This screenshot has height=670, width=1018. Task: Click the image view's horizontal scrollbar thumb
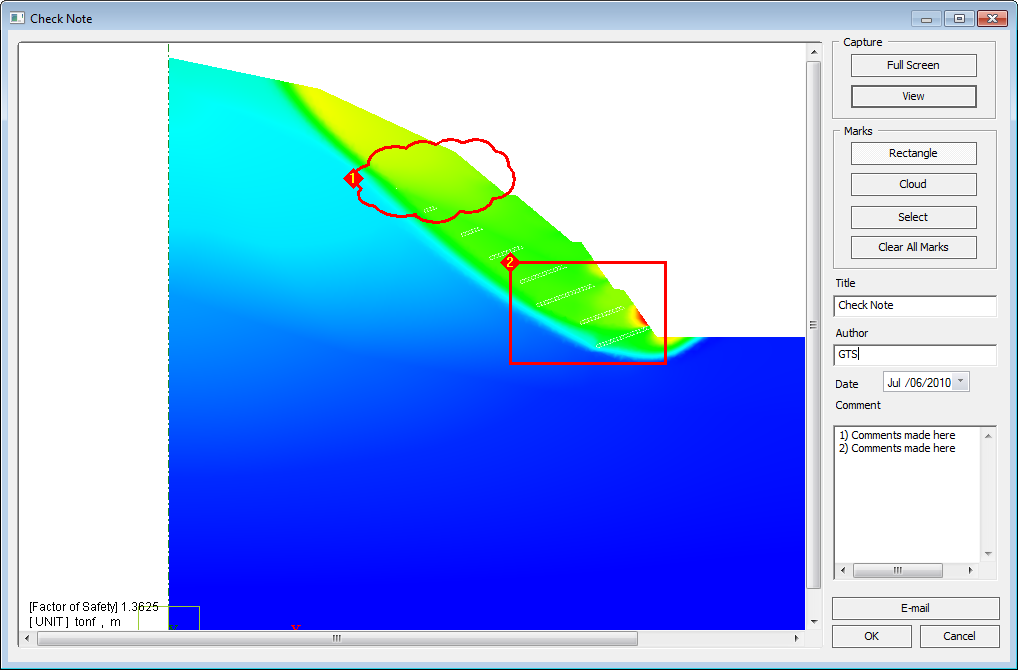(337, 638)
